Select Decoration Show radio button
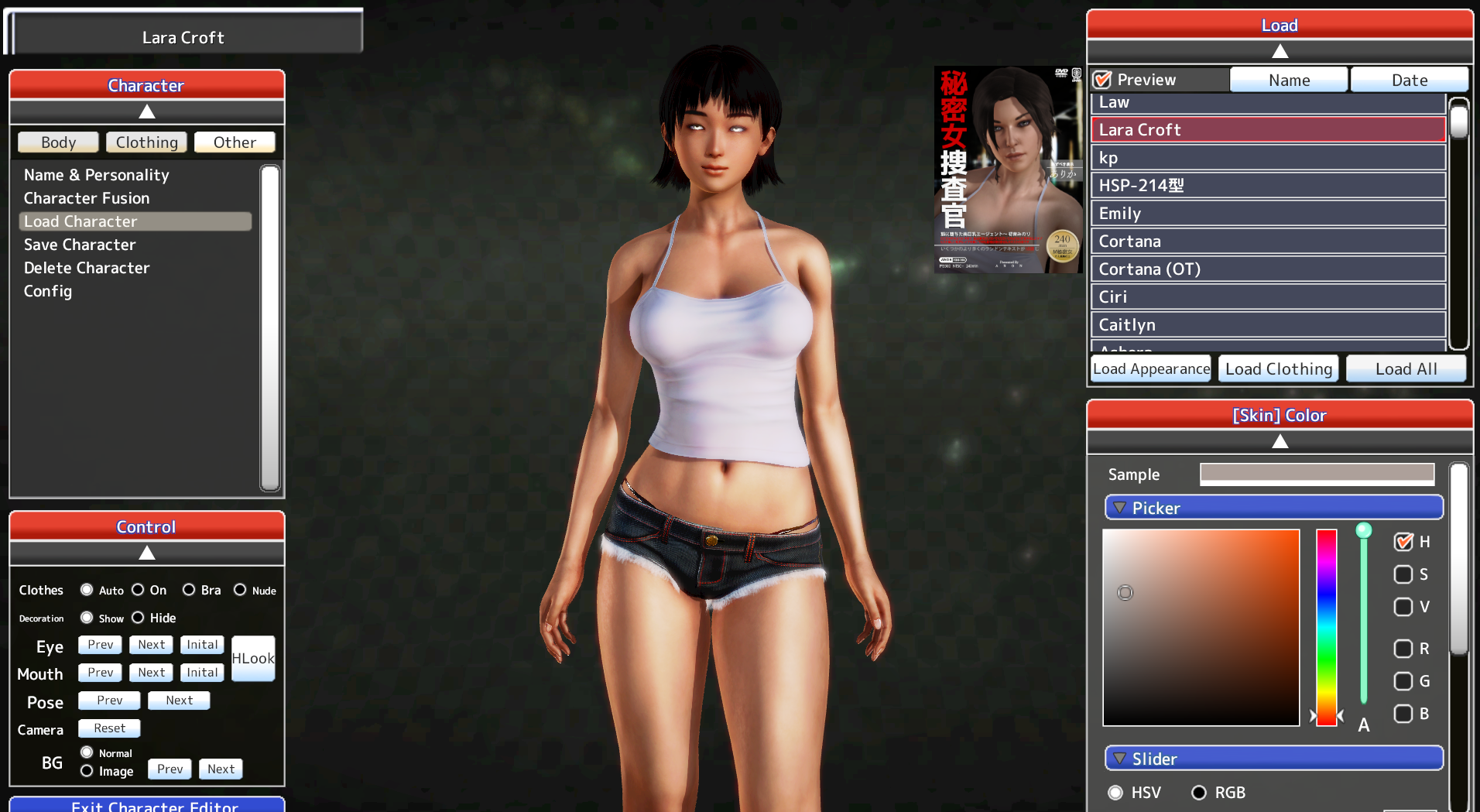Image resolution: width=1480 pixels, height=812 pixels. 87,618
